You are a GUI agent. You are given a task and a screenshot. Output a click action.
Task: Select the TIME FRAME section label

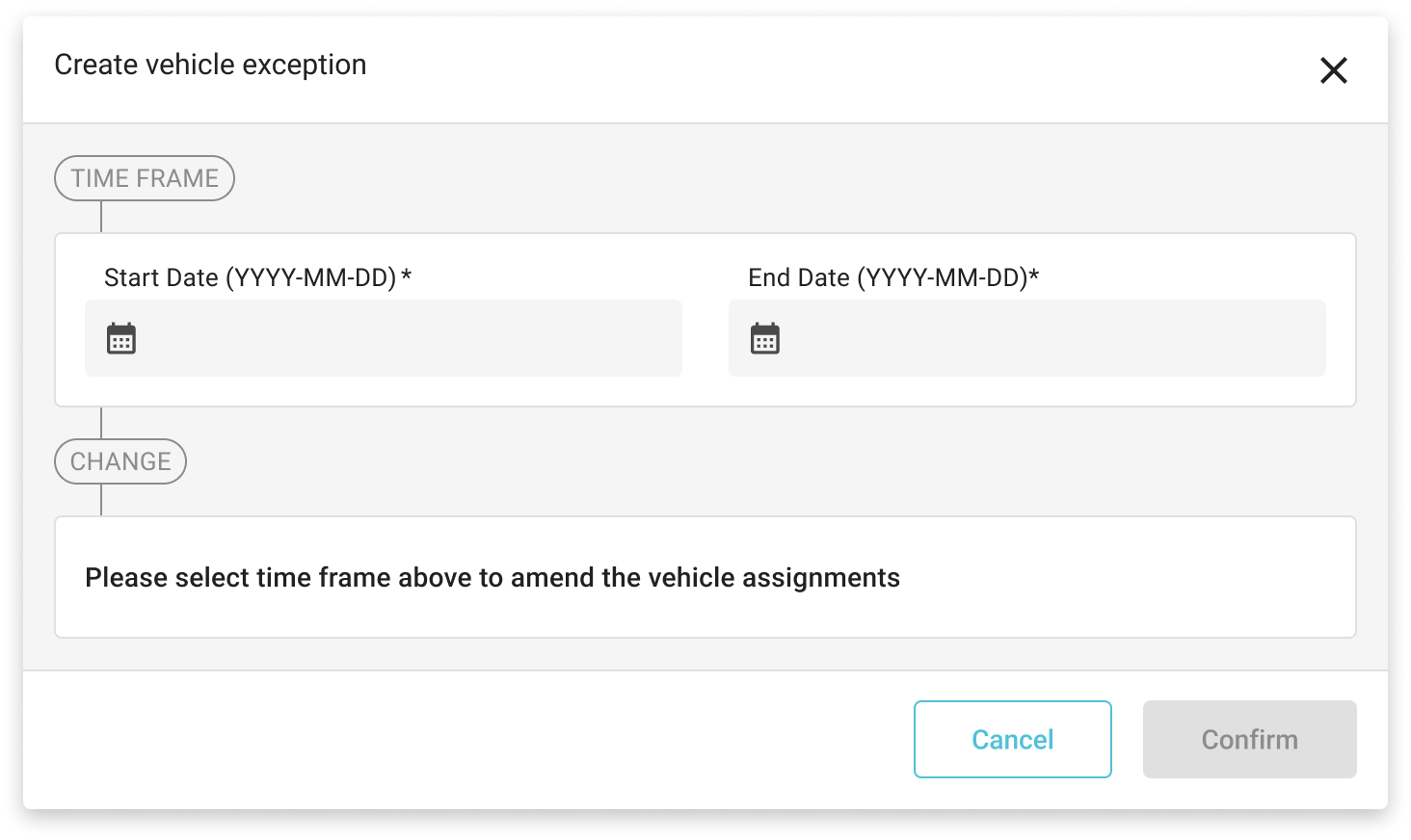click(145, 178)
